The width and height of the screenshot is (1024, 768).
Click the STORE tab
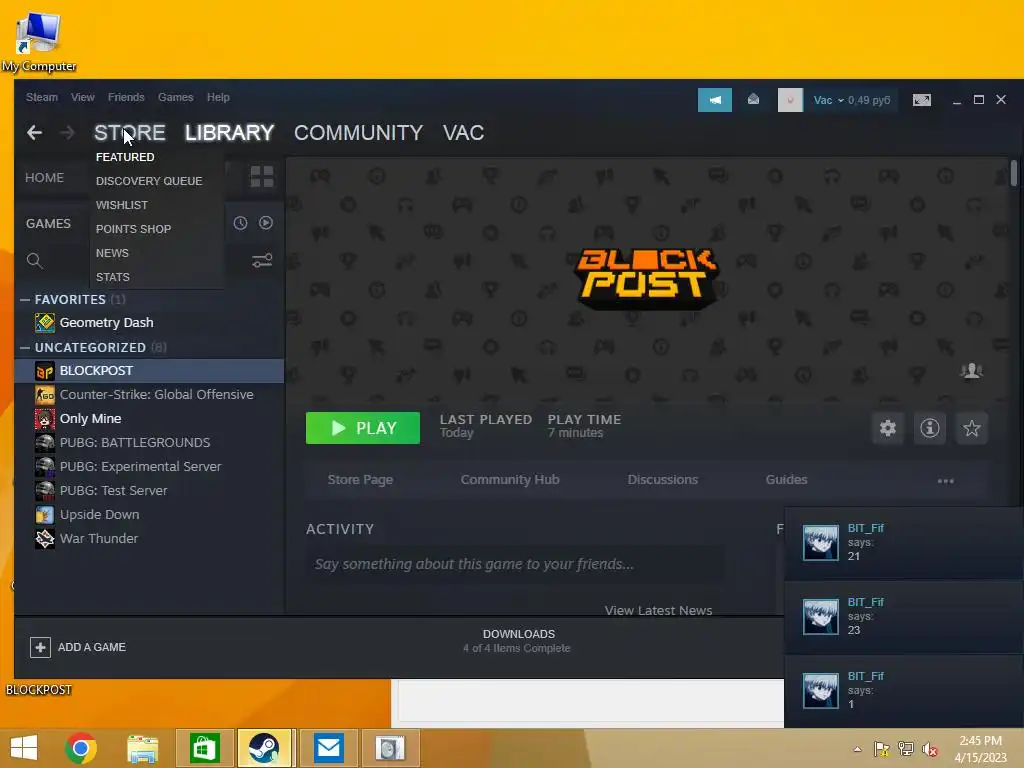click(x=129, y=133)
